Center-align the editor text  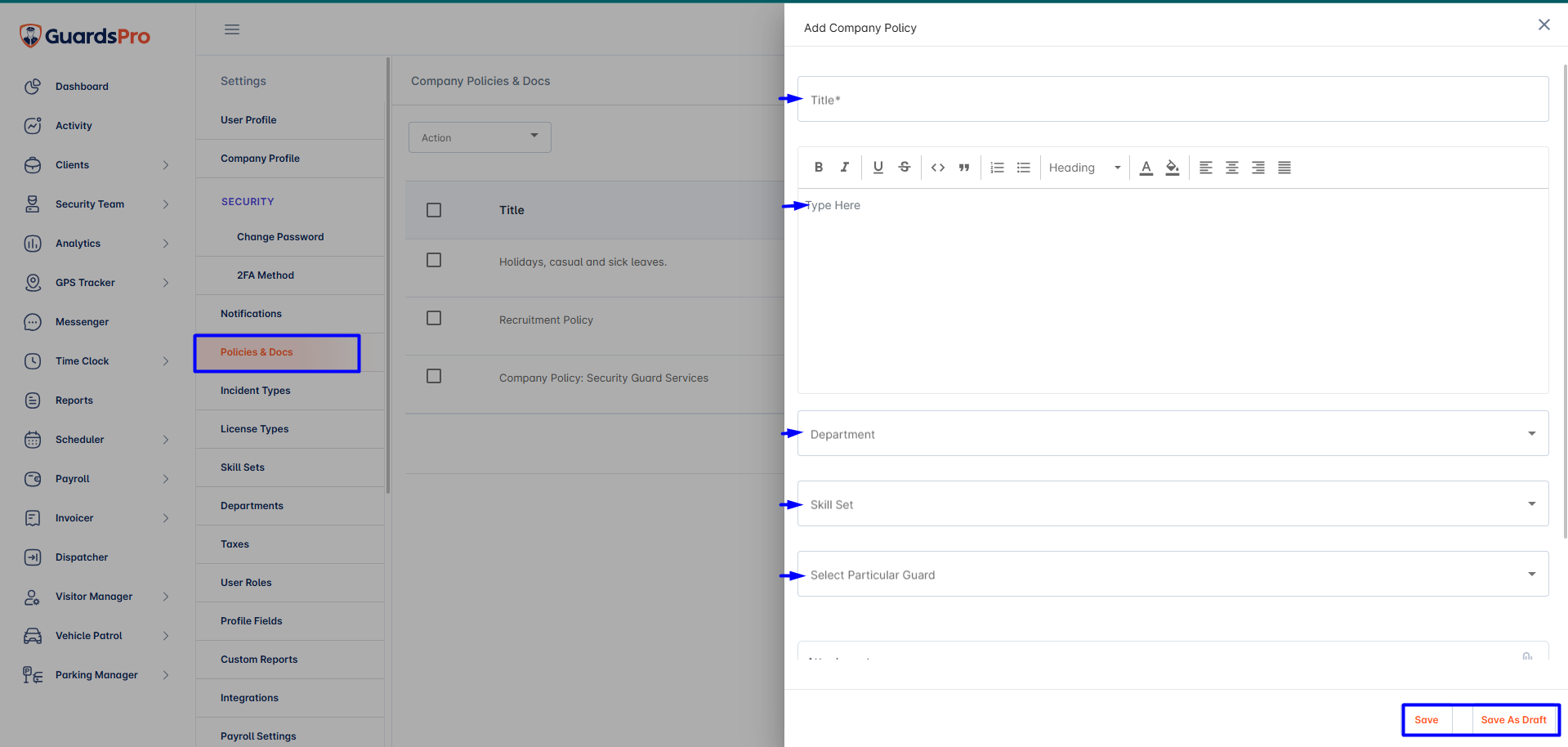(x=1232, y=168)
